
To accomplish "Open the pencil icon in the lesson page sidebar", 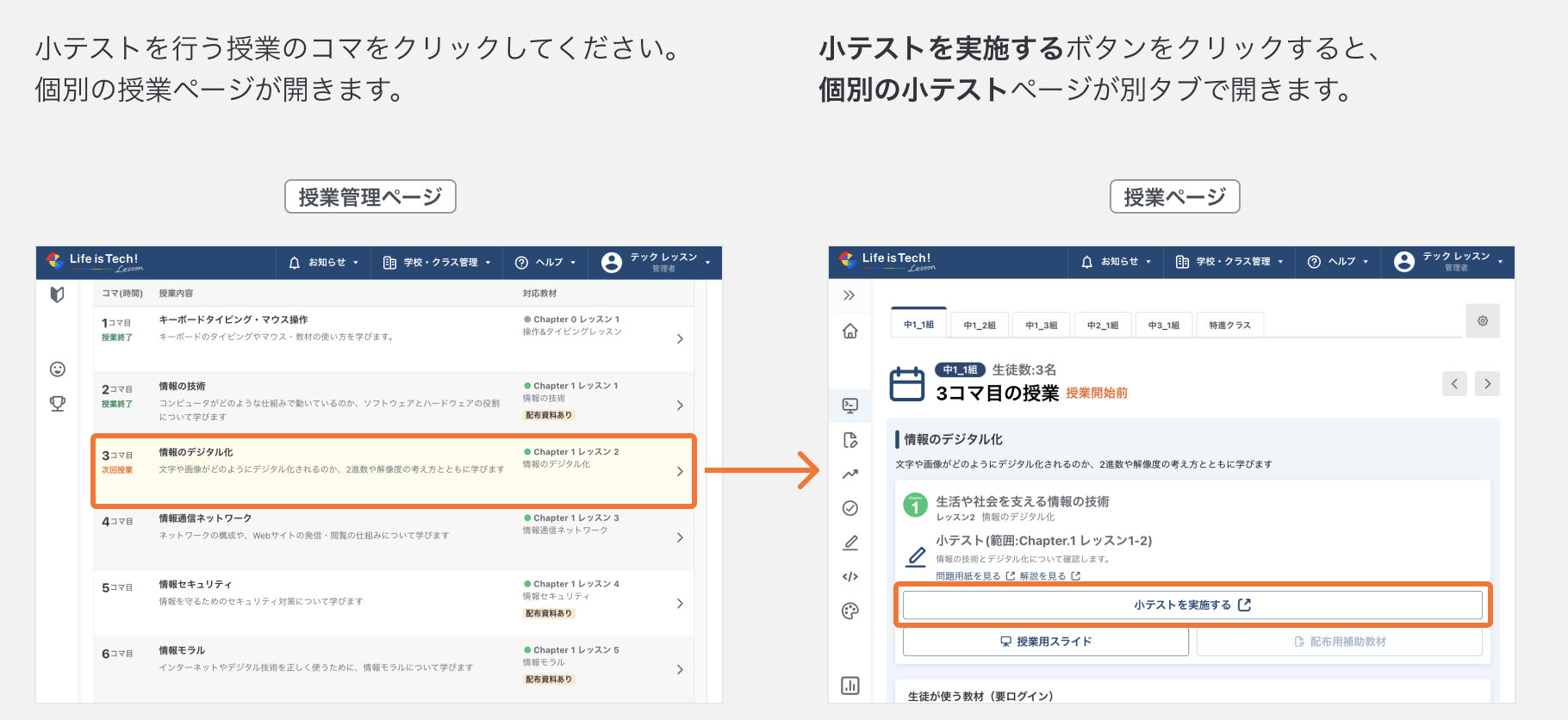I will pyautogui.click(x=850, y=543).
